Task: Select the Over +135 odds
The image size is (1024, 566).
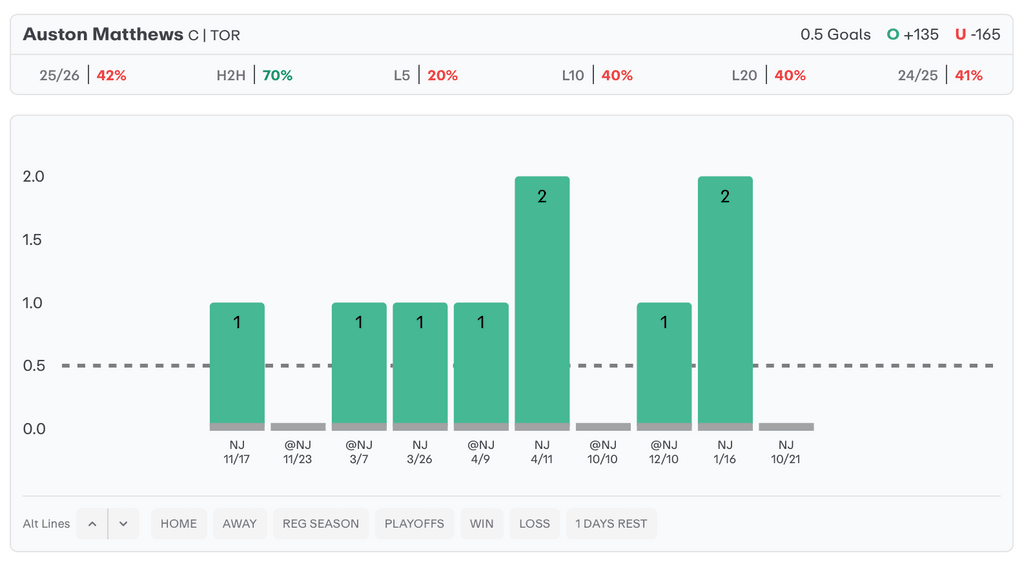Action: pyautogui.click(x=913, y=34)
